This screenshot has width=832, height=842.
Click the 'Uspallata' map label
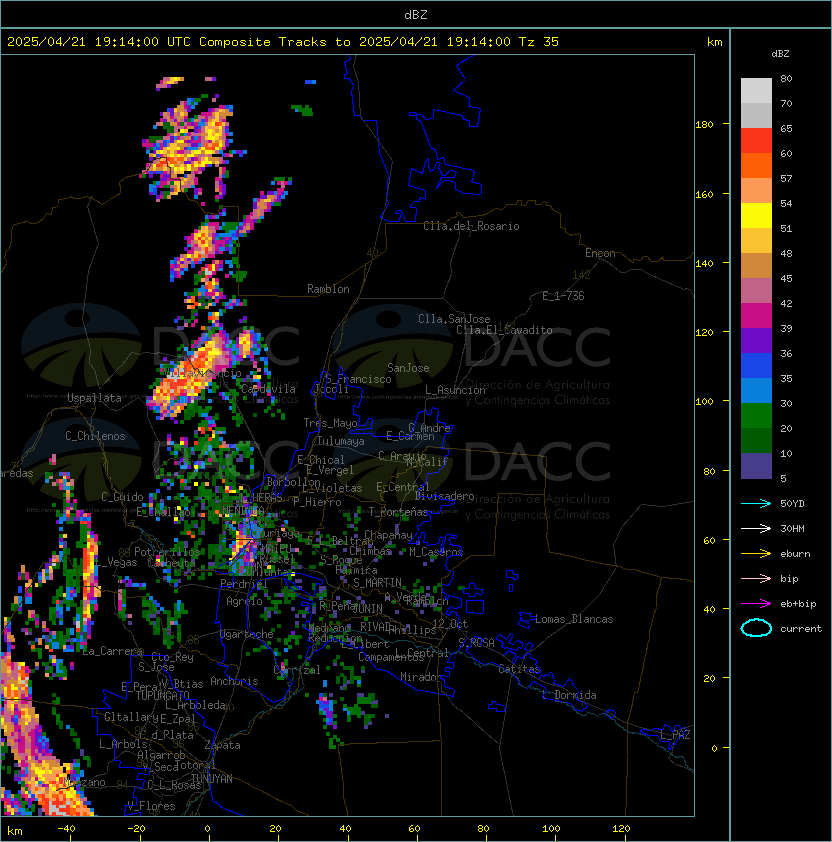tap(94, 398)
